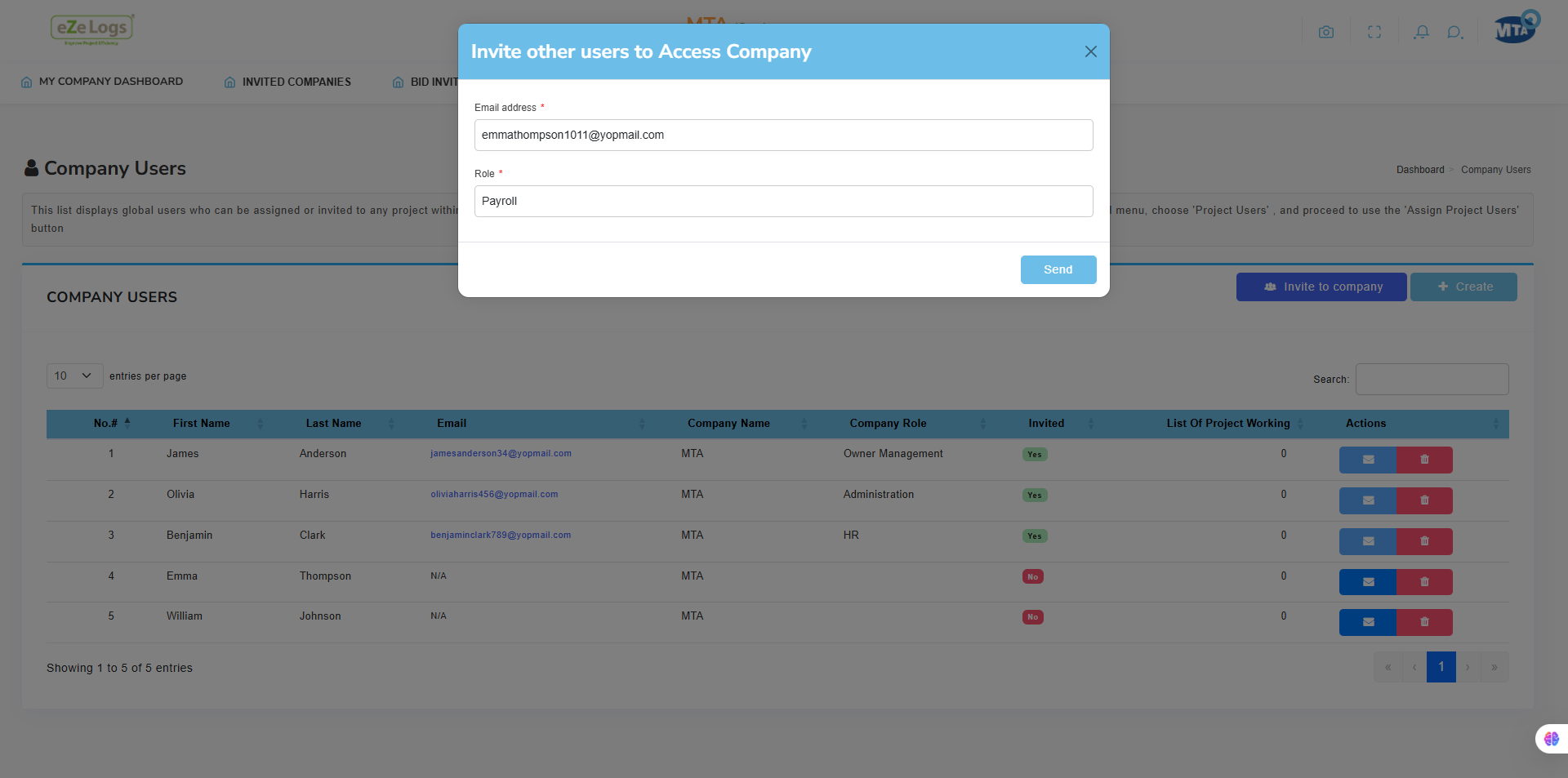The image size is (1568, 778).
Task: Open the AI assistant brain icon
Action: click(1552, 739)
